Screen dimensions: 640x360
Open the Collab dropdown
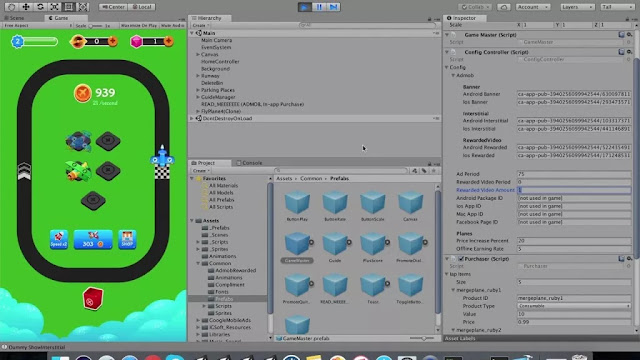pos(475,7)
